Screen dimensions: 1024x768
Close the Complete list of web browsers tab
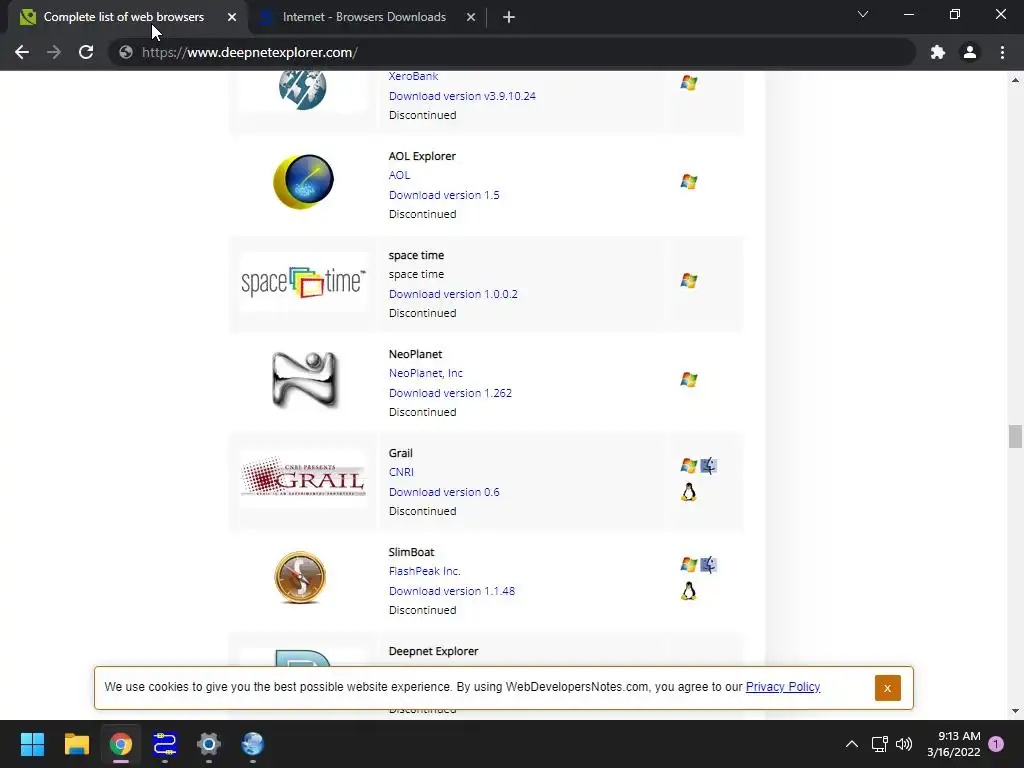pos(232,17)
